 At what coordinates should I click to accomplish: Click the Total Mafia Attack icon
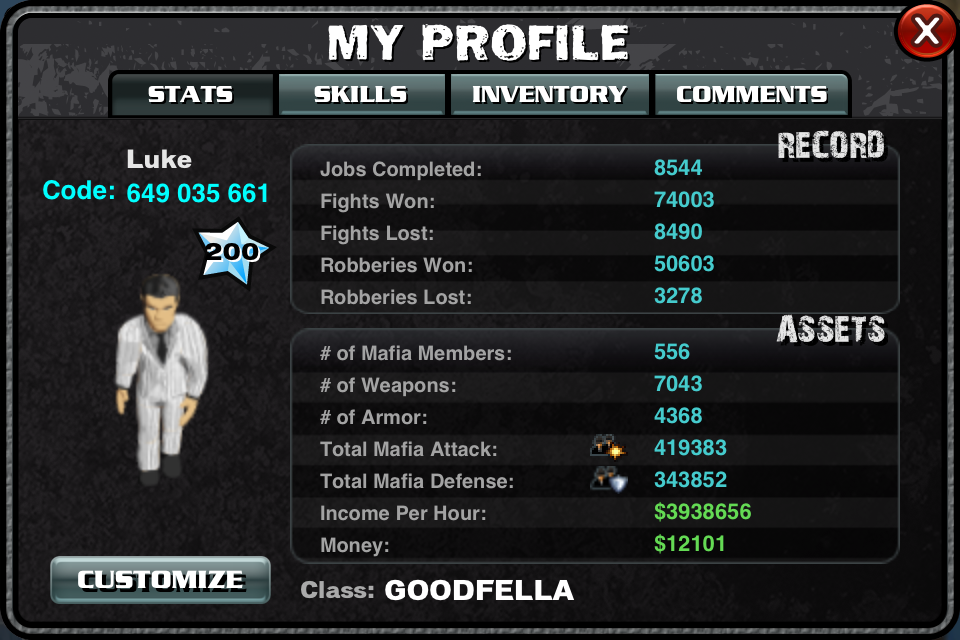coord(608,447)
